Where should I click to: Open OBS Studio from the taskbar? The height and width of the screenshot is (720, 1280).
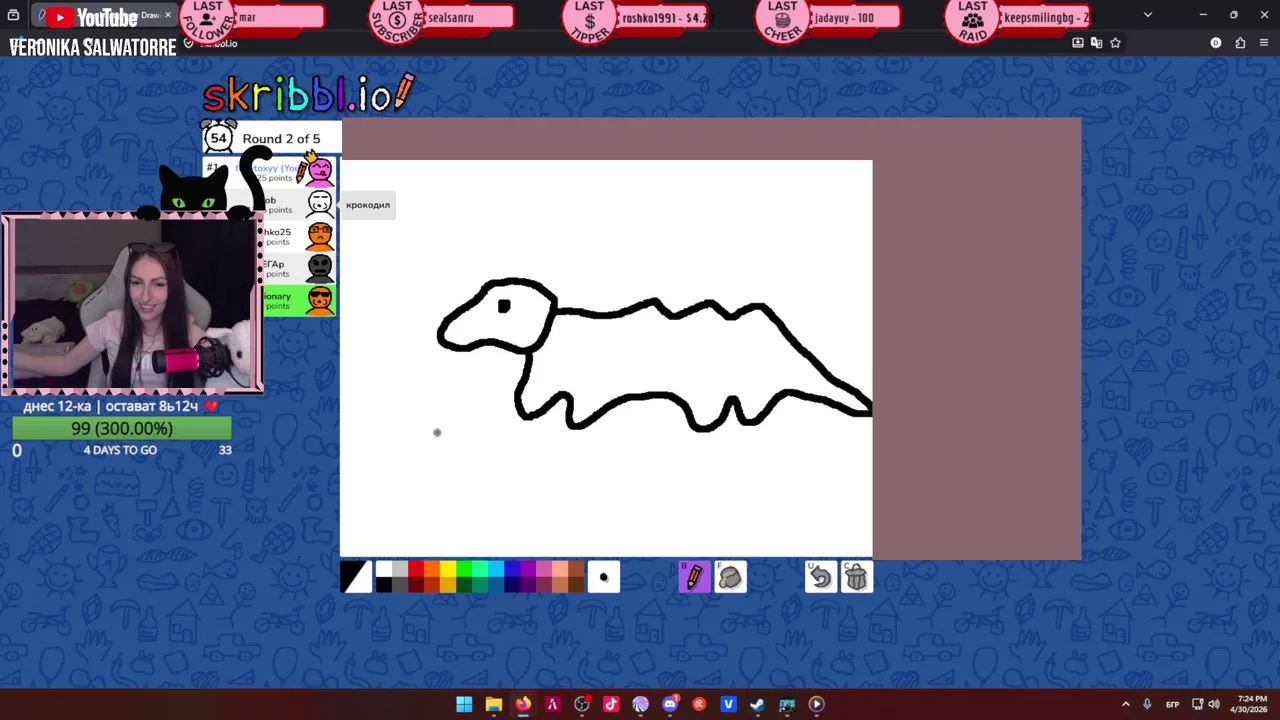click(x=582, y=704)
